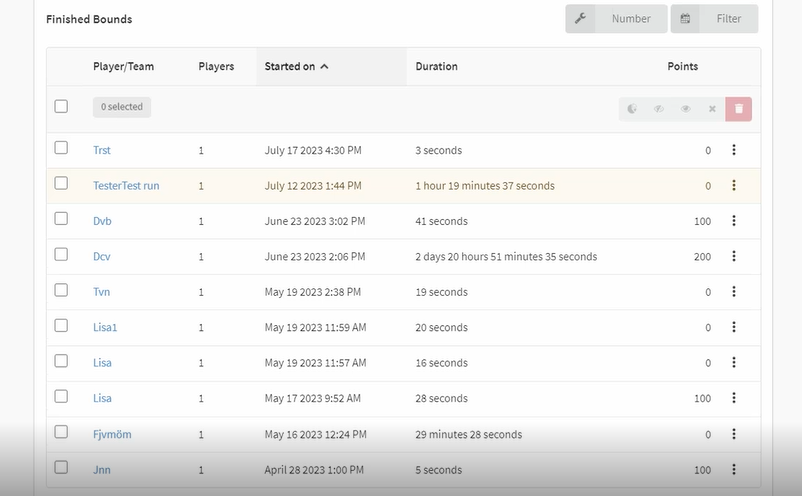Open Lisa link started May 19 11:57 AM
Image resolution: width=802 pixels, height=496 pixels.
click(x=102, y=363)
